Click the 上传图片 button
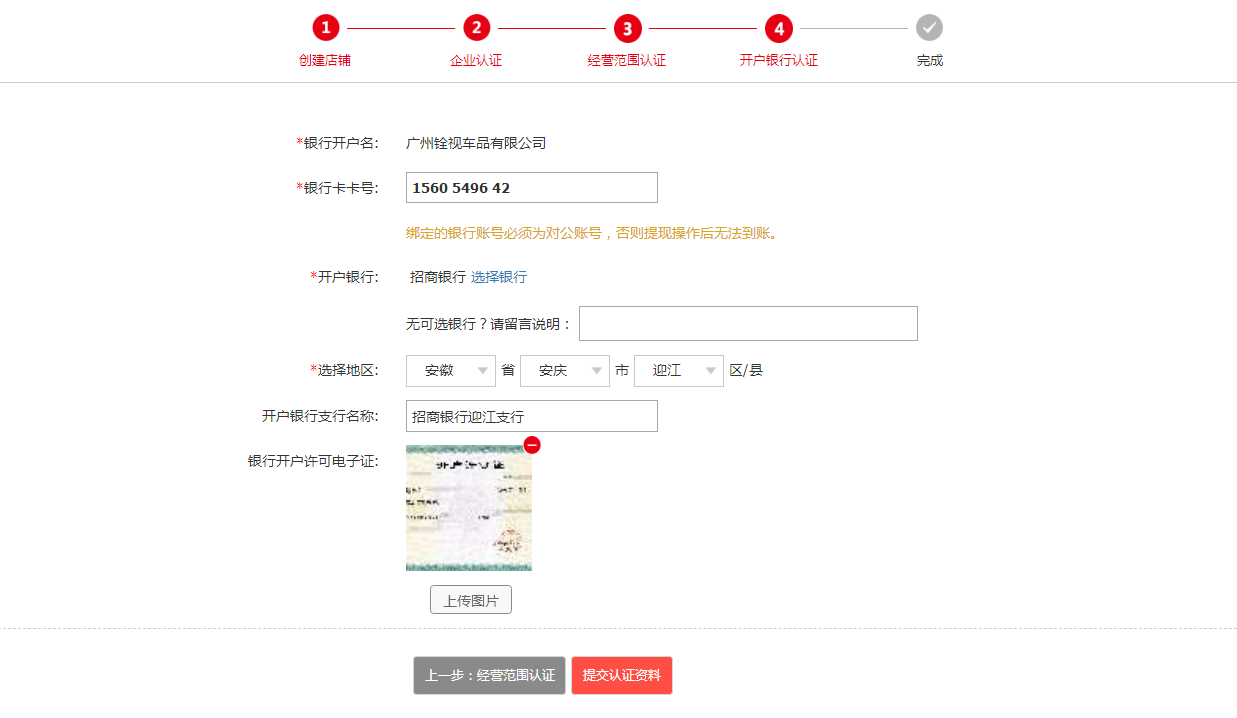 [x=471, y=600]
